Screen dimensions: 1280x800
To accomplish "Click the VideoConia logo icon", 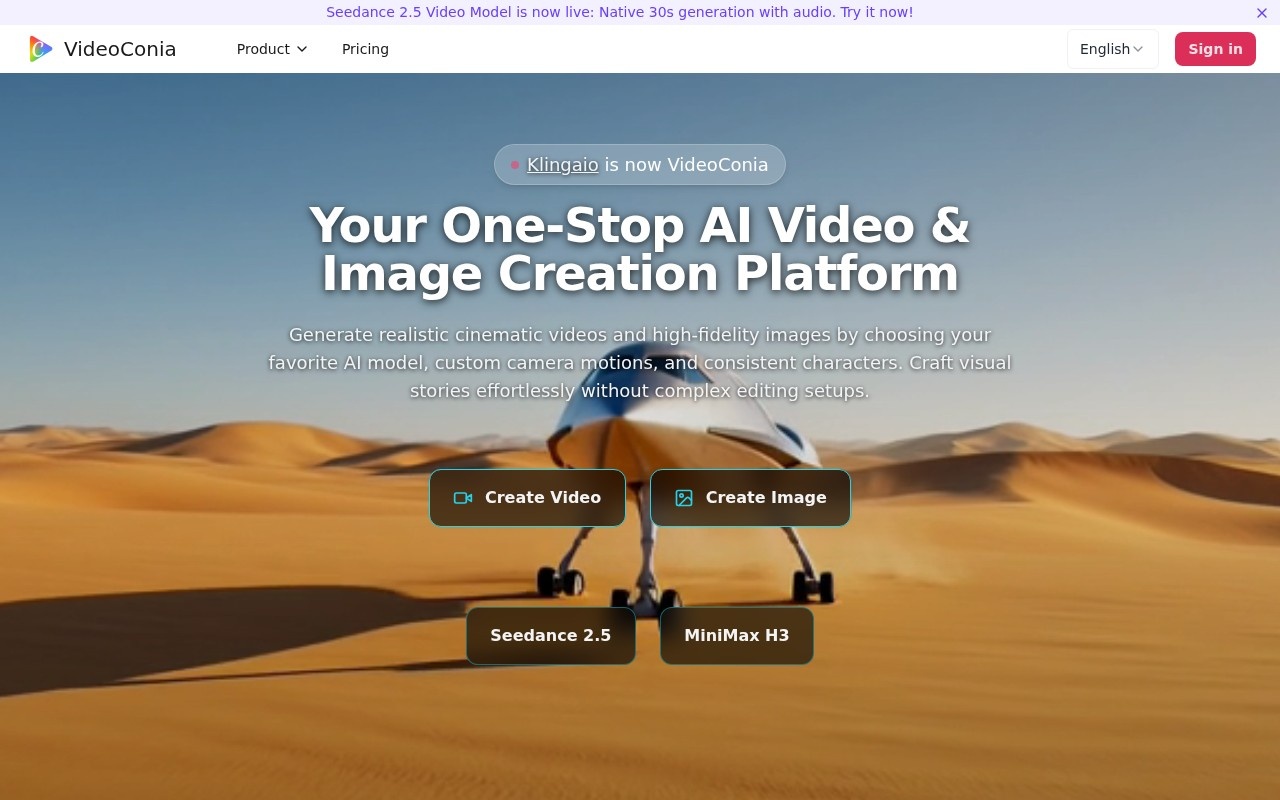I will (x=40, y=49).
